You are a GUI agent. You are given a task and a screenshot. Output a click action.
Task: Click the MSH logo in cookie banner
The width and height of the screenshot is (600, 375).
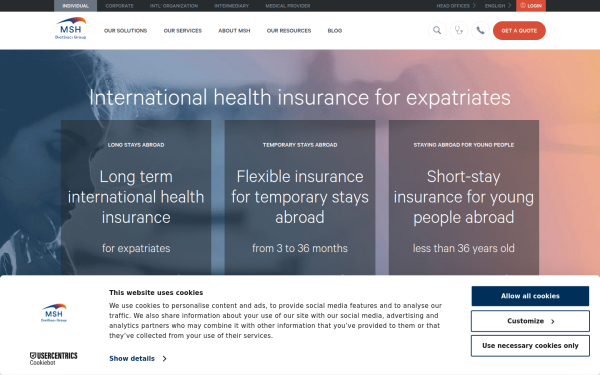point(54,313)
